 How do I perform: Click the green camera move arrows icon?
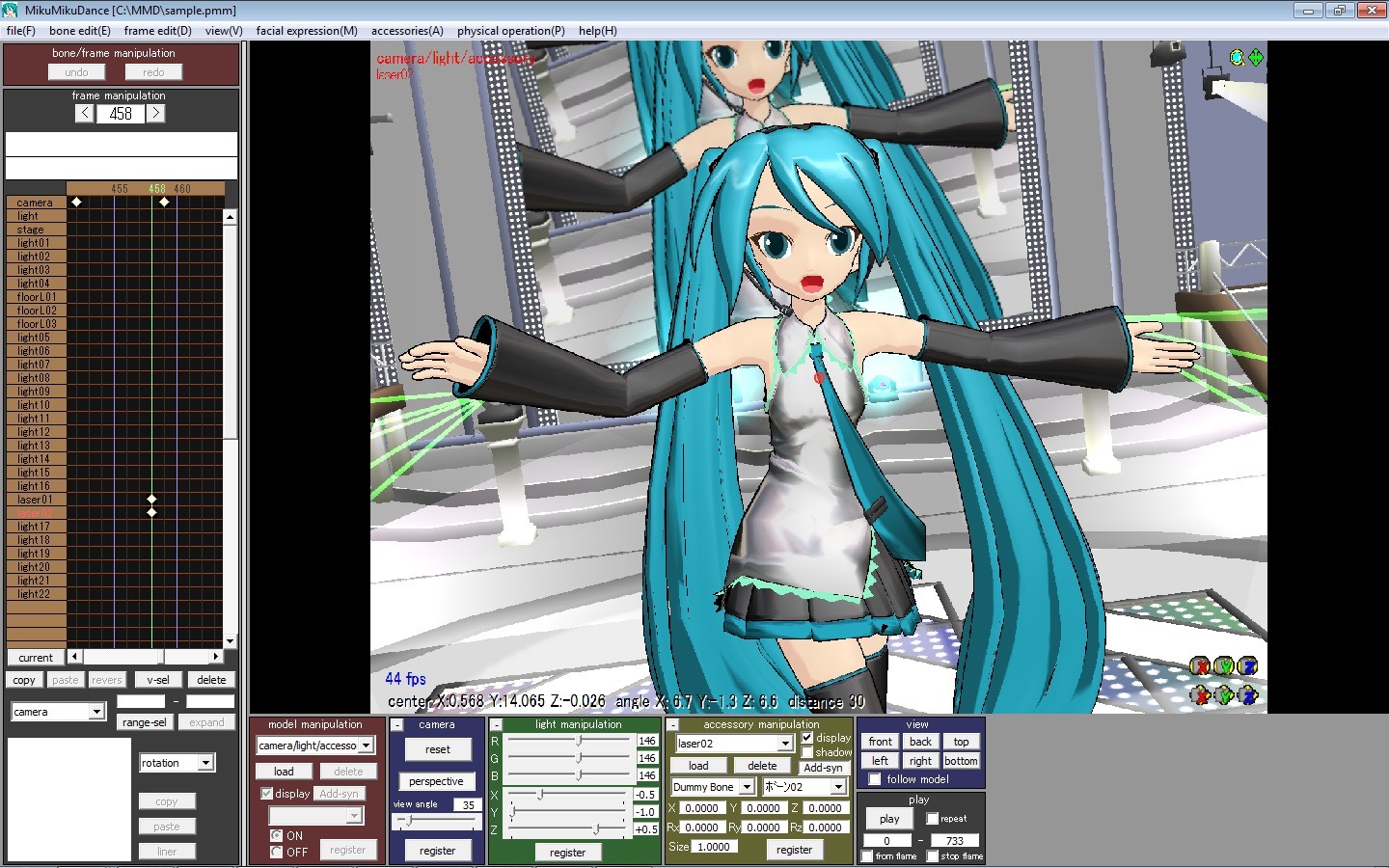(x=1256, y=58)
